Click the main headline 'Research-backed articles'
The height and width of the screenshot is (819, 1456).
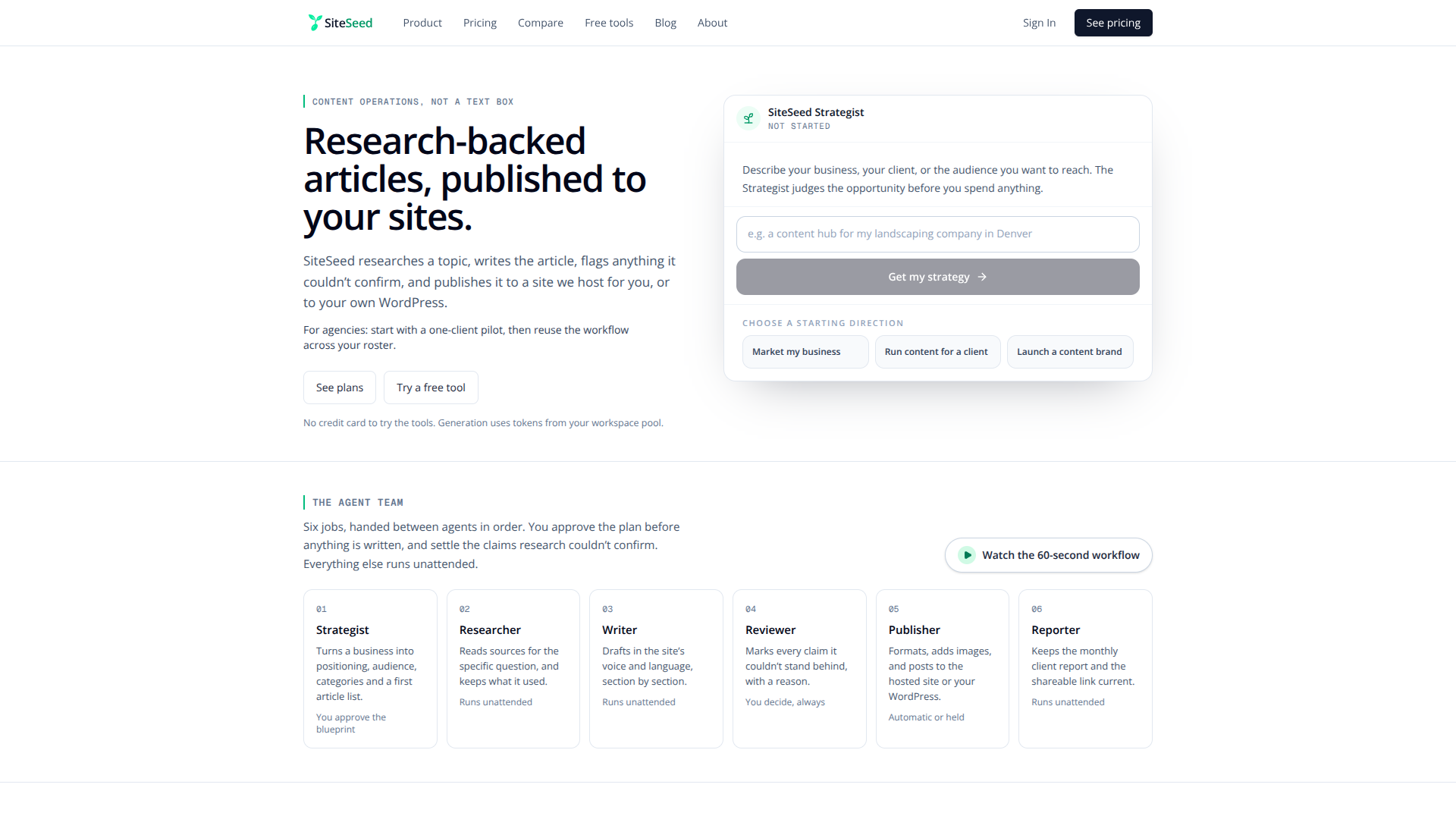(x=475, y=179)
